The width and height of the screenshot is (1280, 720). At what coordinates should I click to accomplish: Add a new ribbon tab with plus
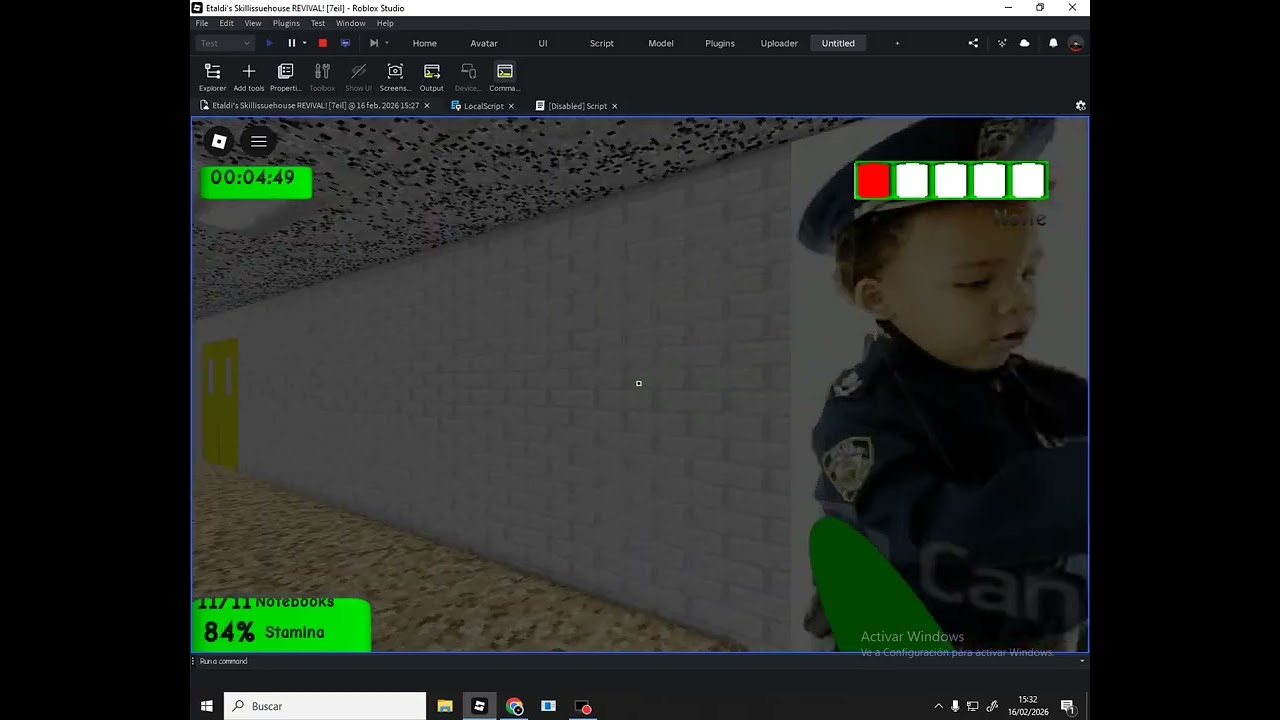point(897,43)
